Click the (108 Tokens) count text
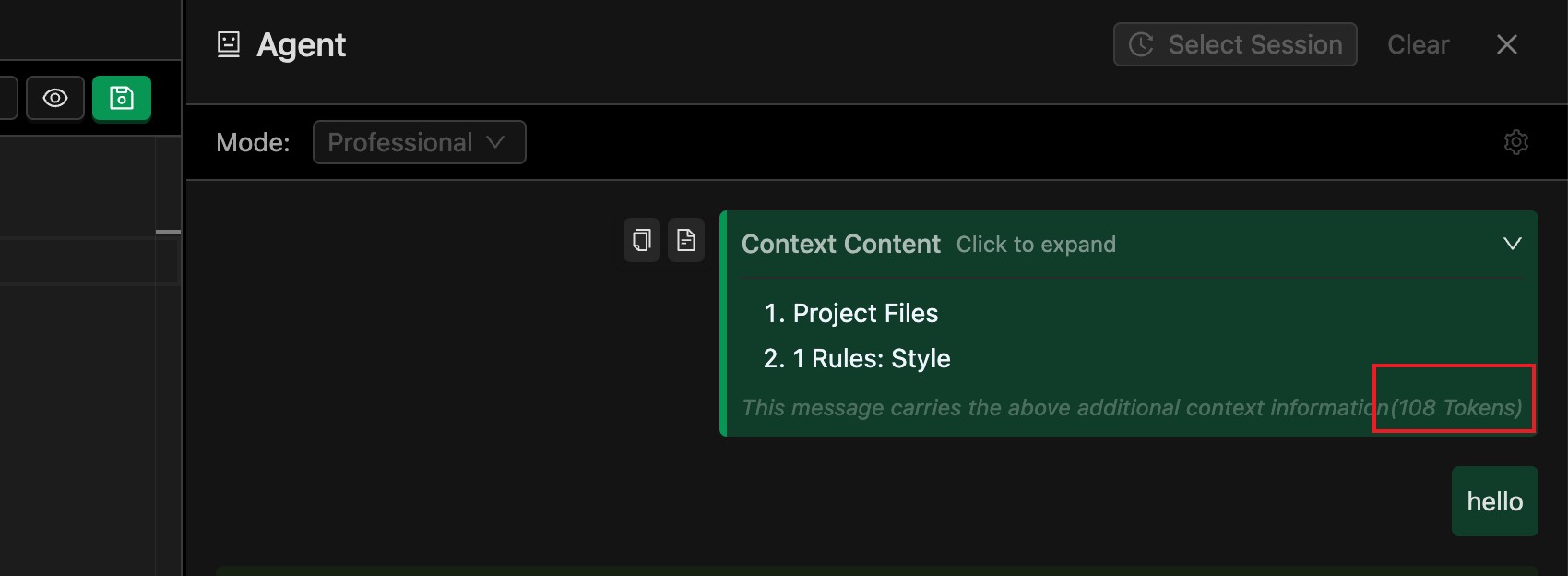The width and height of the screenshot is (1568, 576). click(1456, 408)
